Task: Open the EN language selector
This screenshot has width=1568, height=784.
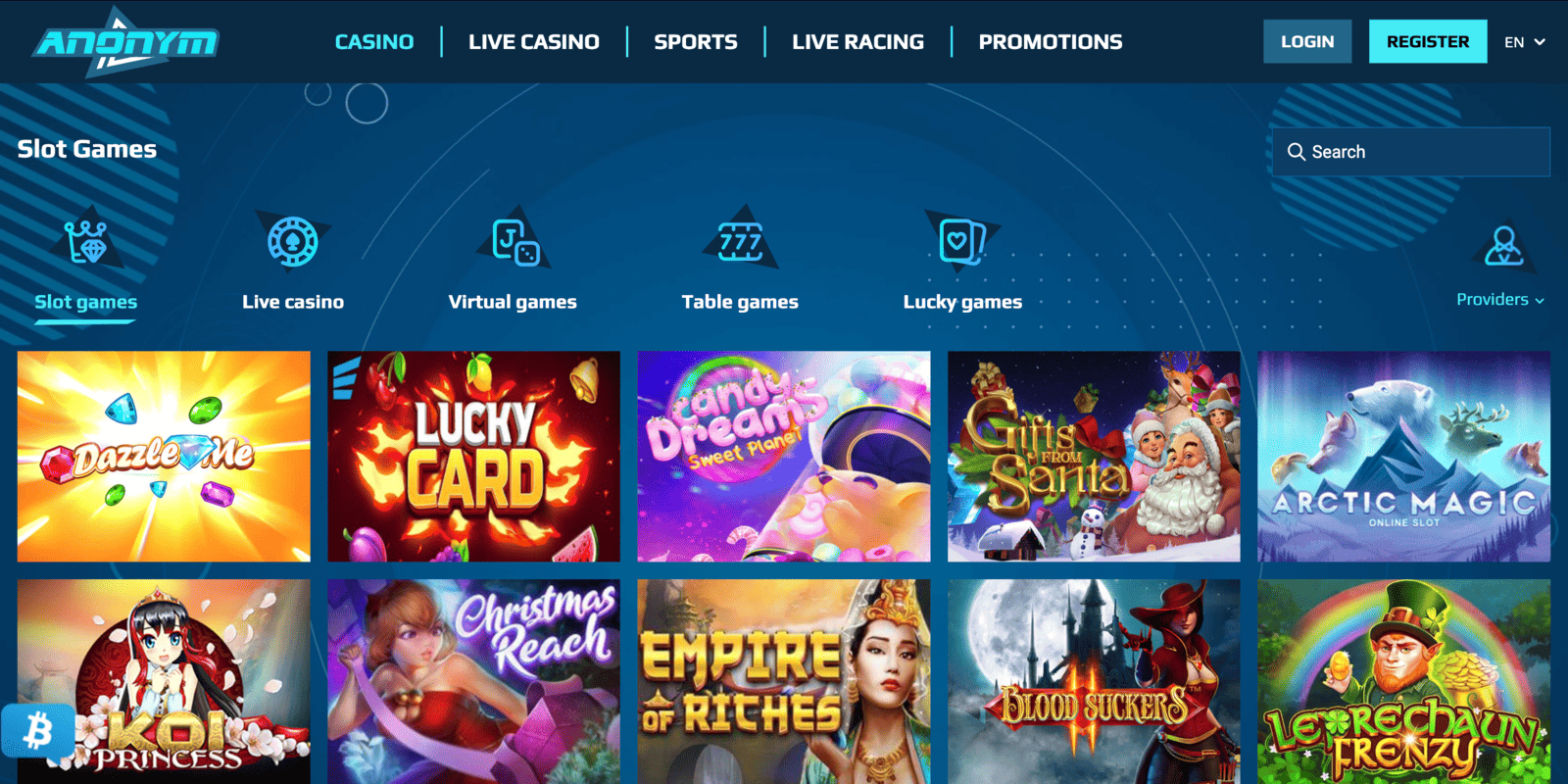Action: [1525, 42]
